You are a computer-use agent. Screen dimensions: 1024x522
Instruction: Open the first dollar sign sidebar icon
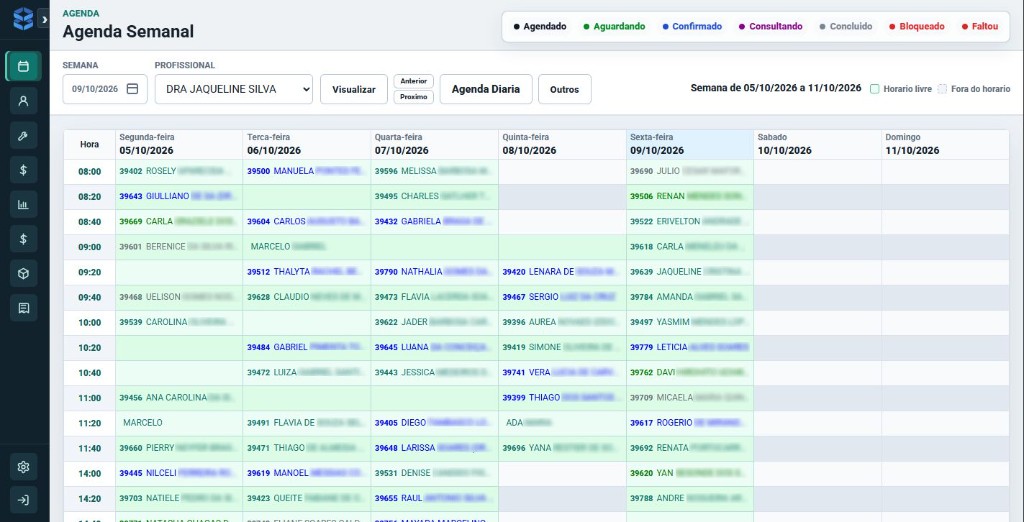[x=24, y=170]
